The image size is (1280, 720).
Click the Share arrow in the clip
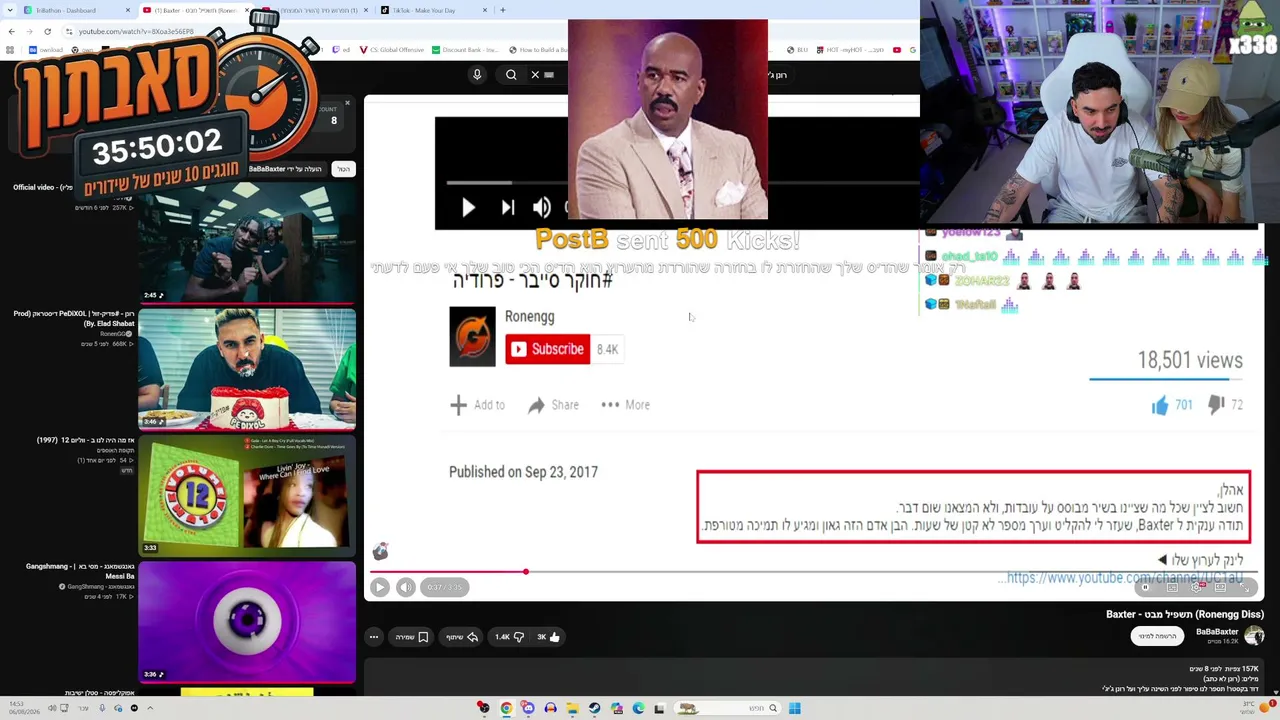point(536,405)
